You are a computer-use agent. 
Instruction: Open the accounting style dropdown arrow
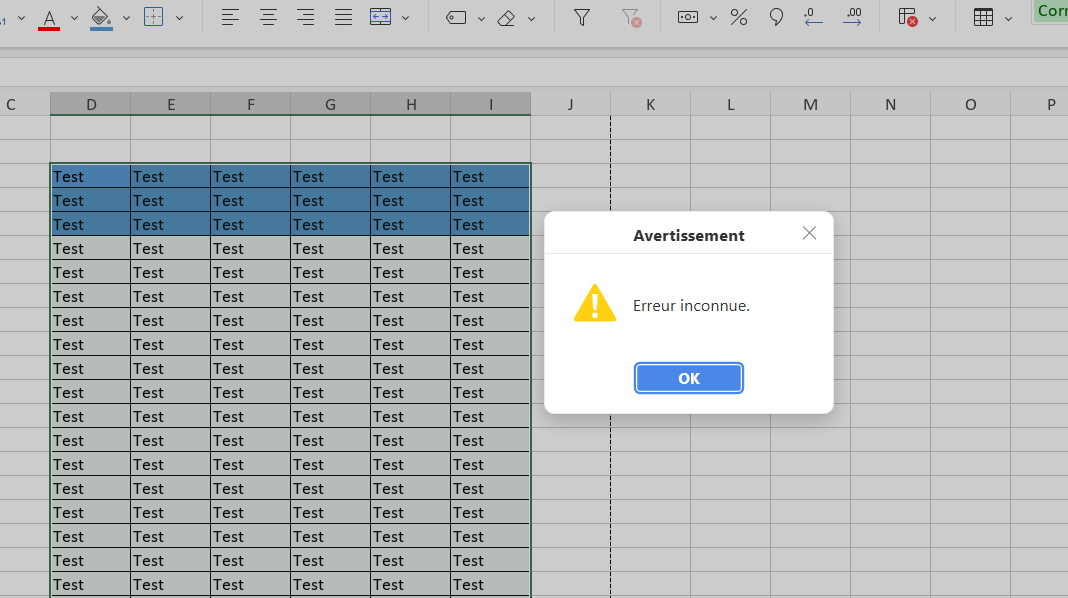tap(713, 18)
